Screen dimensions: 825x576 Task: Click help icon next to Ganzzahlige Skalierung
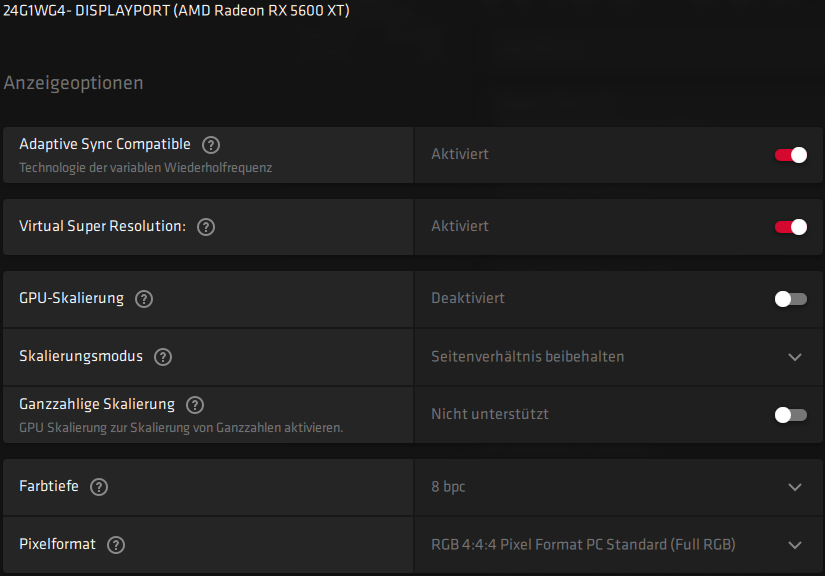pyautogui.click(x=195, y=405)
